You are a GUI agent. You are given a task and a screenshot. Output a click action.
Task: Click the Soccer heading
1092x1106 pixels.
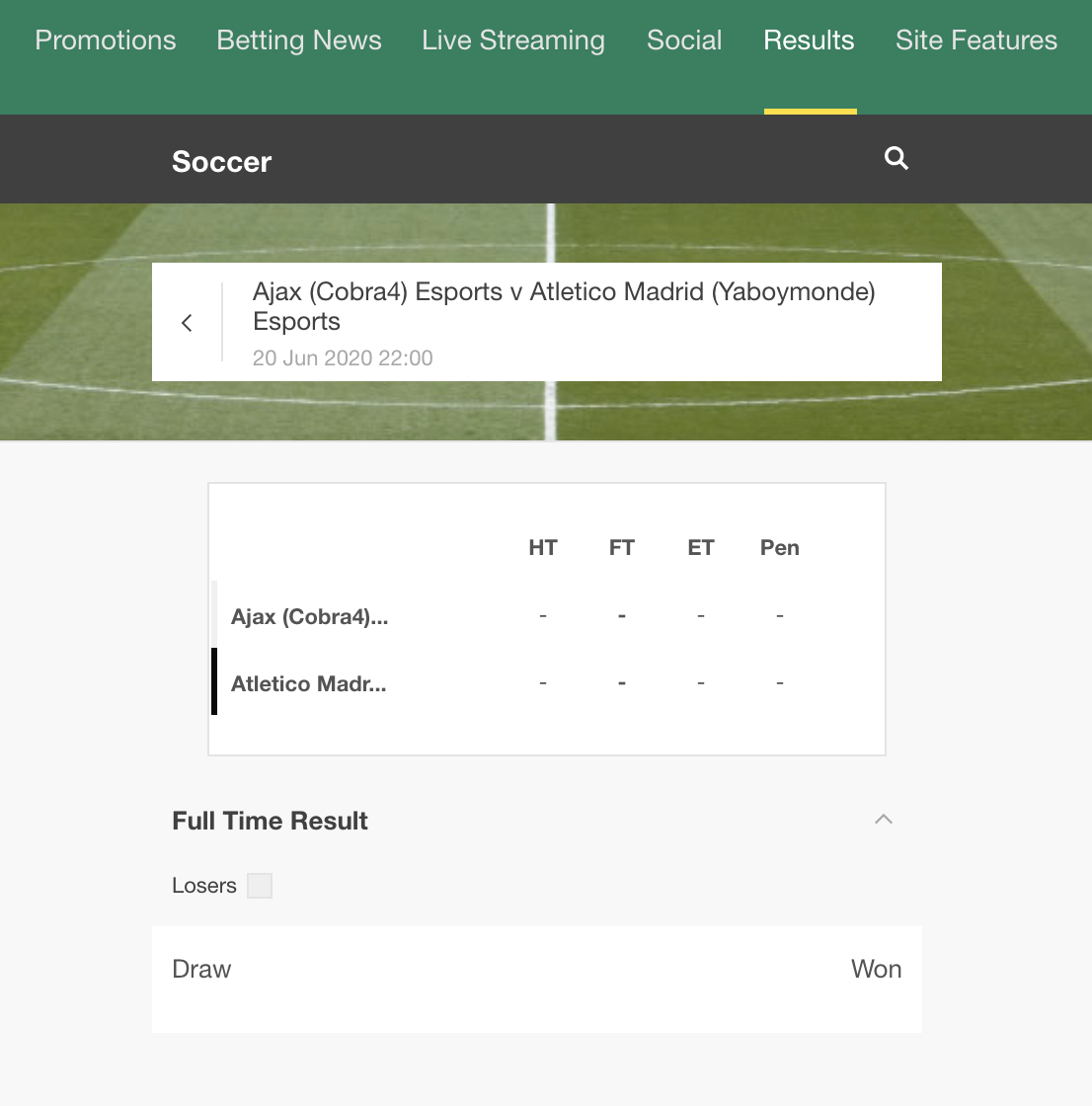coord(221,162)
